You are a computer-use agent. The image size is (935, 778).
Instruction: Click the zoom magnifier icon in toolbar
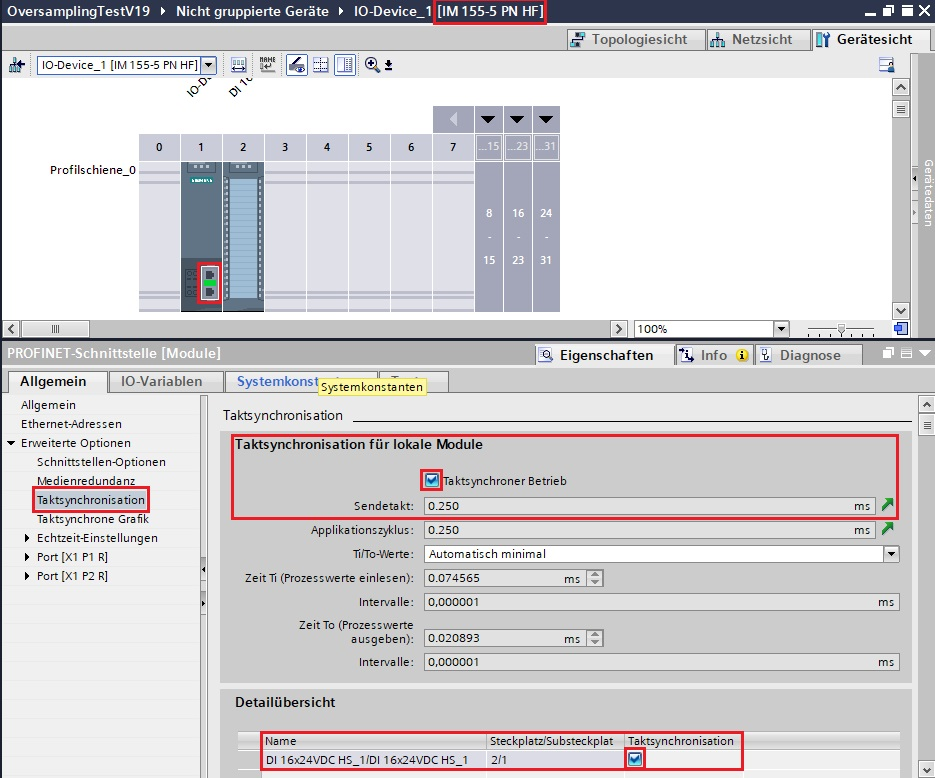(372, 65)
